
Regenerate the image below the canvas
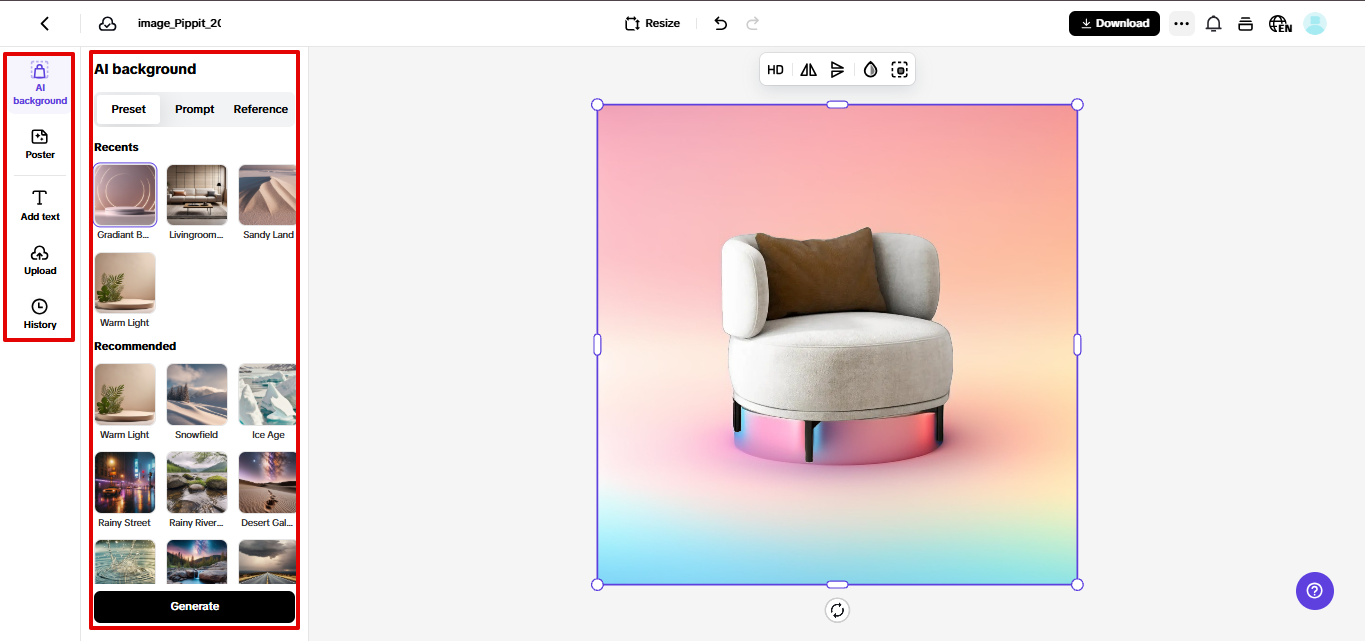(x=837, y=609)
